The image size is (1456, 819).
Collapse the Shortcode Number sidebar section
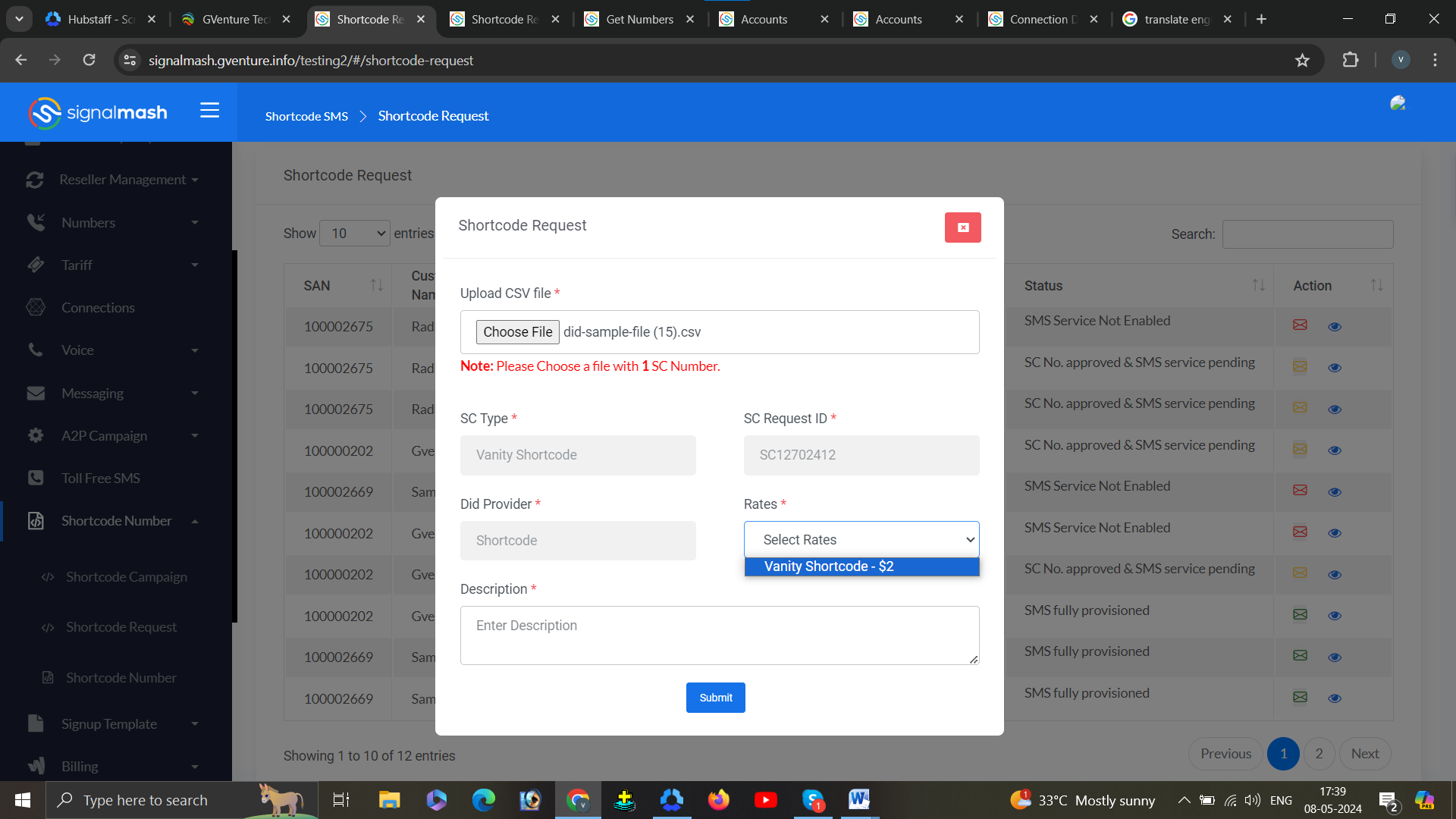coord(115,521)
